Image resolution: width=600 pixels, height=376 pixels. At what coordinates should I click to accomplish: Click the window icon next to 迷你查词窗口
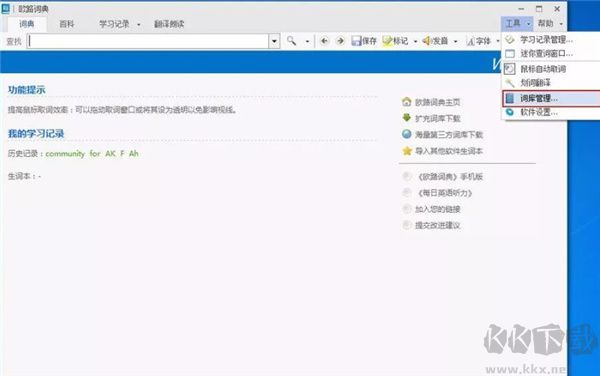(510, 54)
